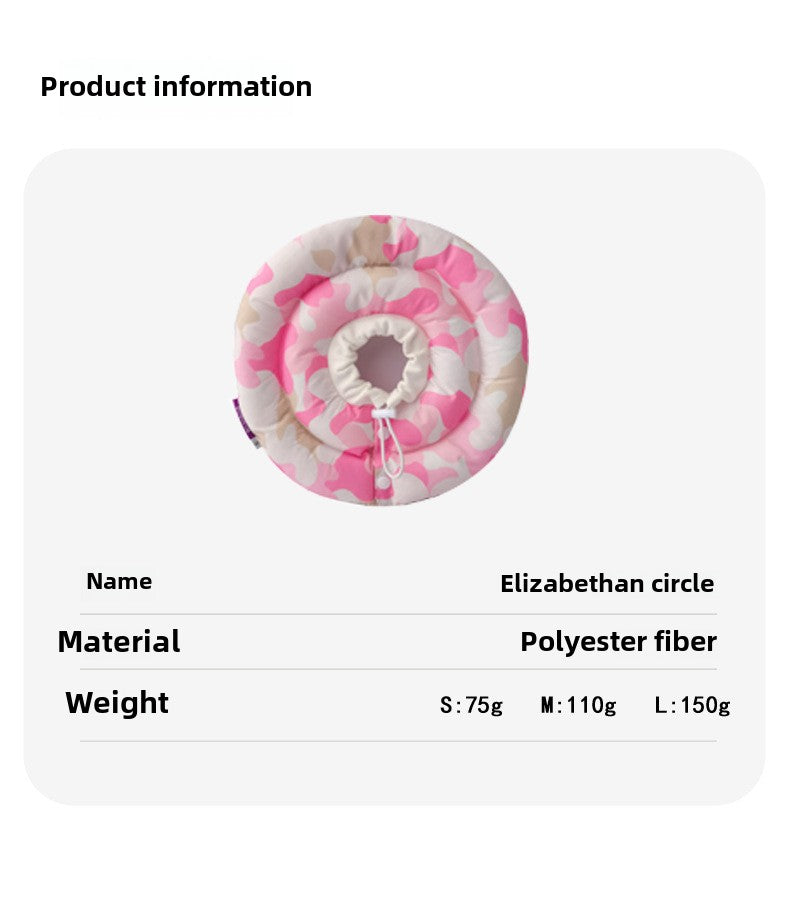790x900 pixels.
Task: Choose the S:75g weight entry
Action: click(471, 705)
